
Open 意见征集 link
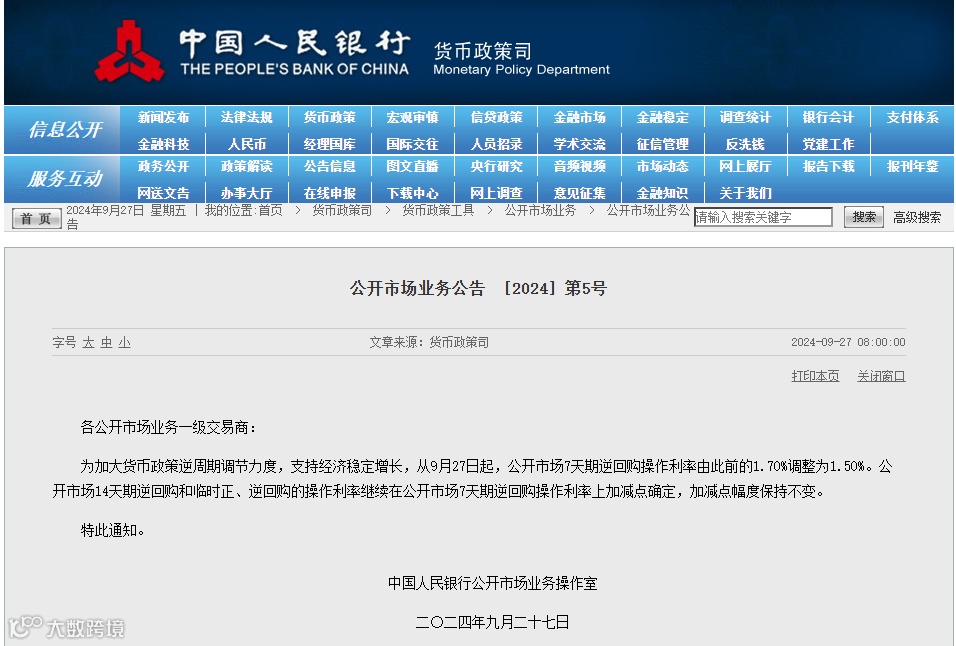[579, 193]
